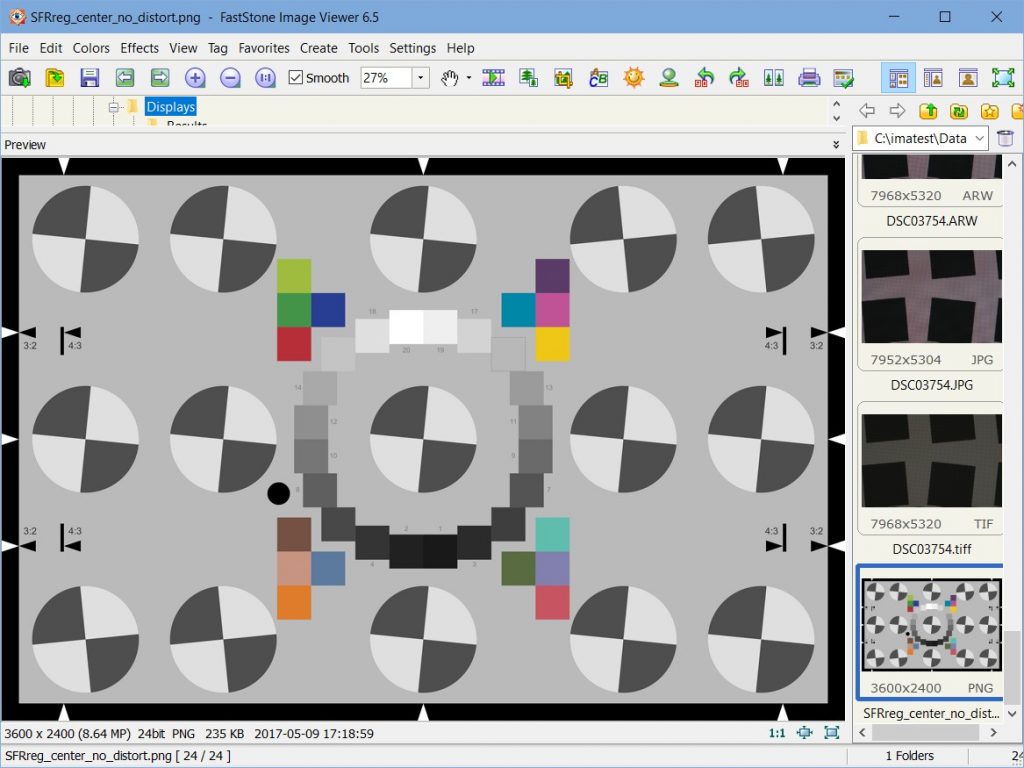Rotate the image left
This screenshot has width=1024, height=768.
[705, 78]
